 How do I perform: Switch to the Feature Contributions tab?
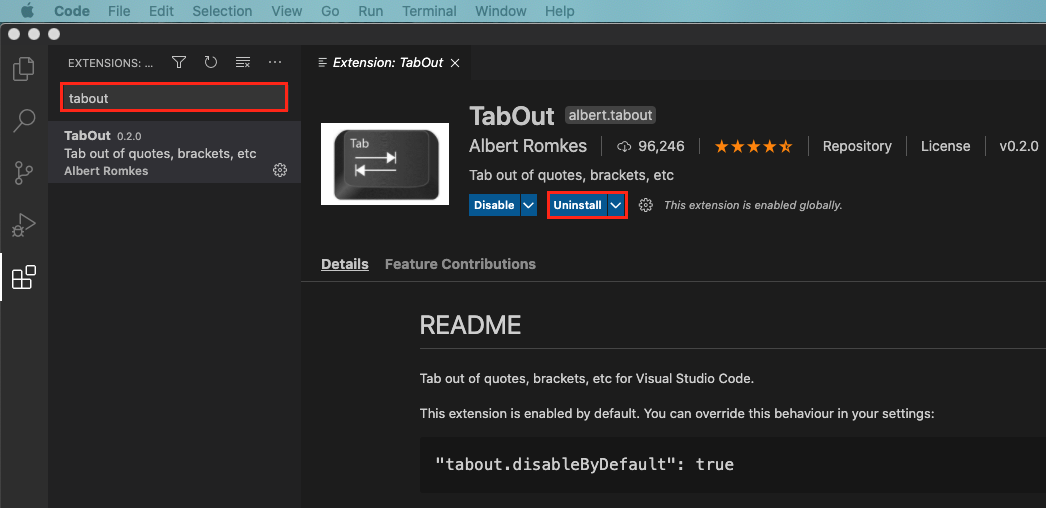(x=460, y=264)
